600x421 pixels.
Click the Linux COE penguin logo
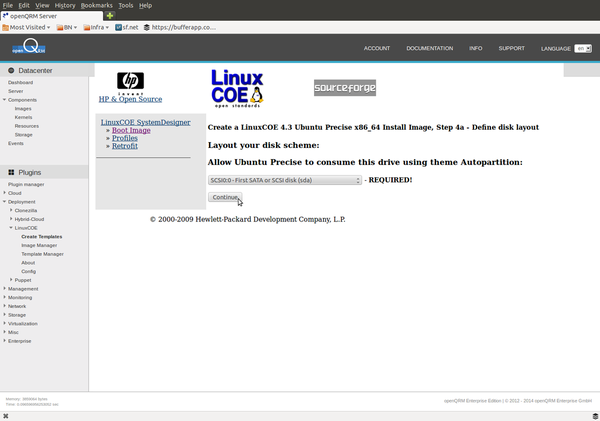[x=237, y=88]
